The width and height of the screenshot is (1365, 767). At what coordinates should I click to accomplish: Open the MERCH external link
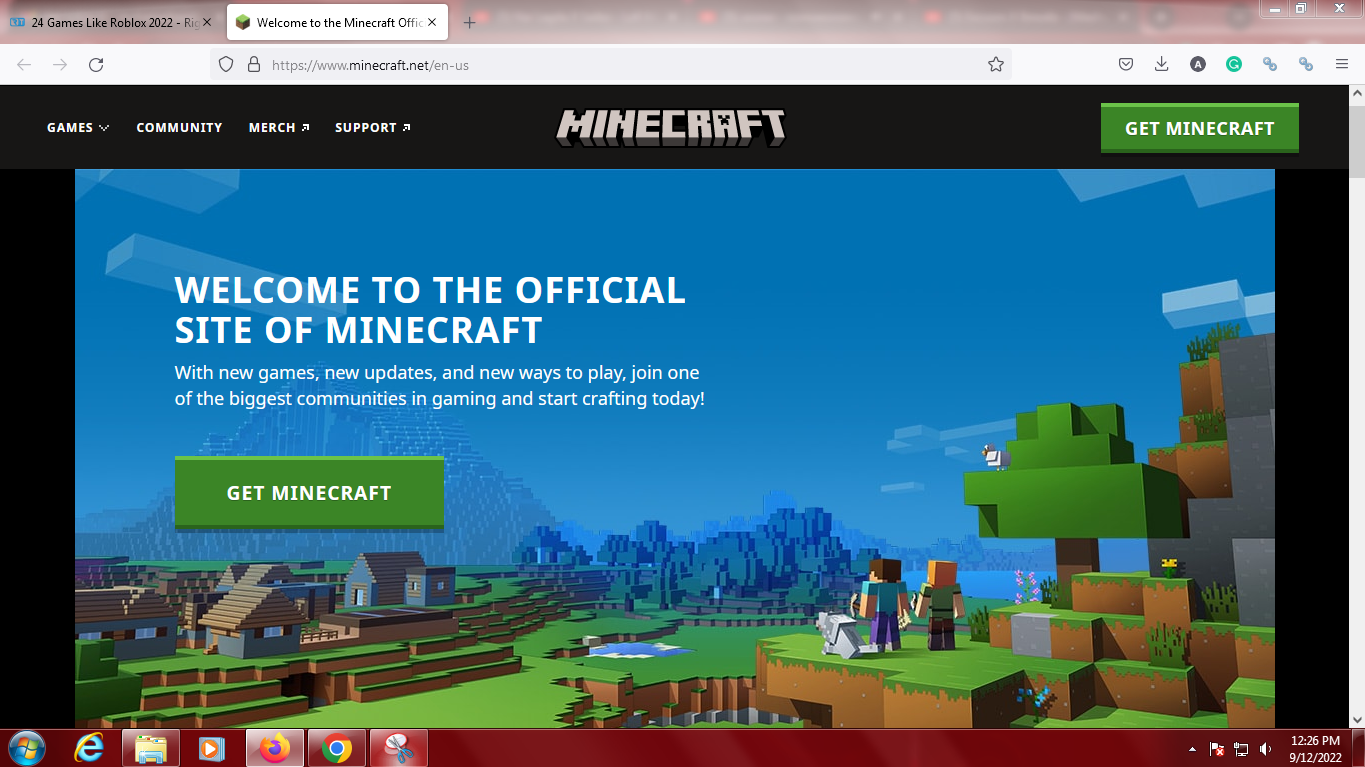tap(279, 128)
